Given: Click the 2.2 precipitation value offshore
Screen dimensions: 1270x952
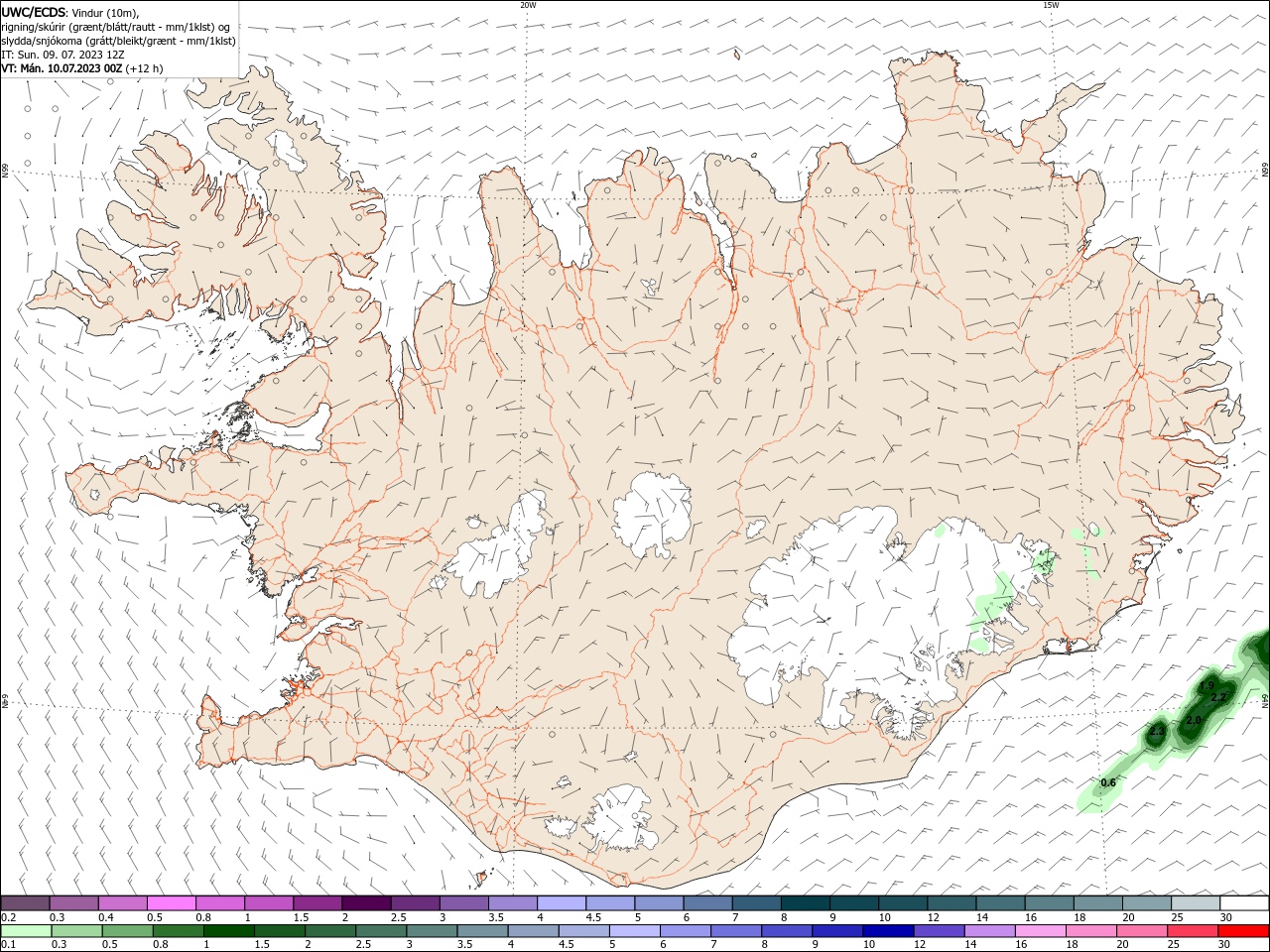Looking at the screenshot, I should click(1218, 698).
